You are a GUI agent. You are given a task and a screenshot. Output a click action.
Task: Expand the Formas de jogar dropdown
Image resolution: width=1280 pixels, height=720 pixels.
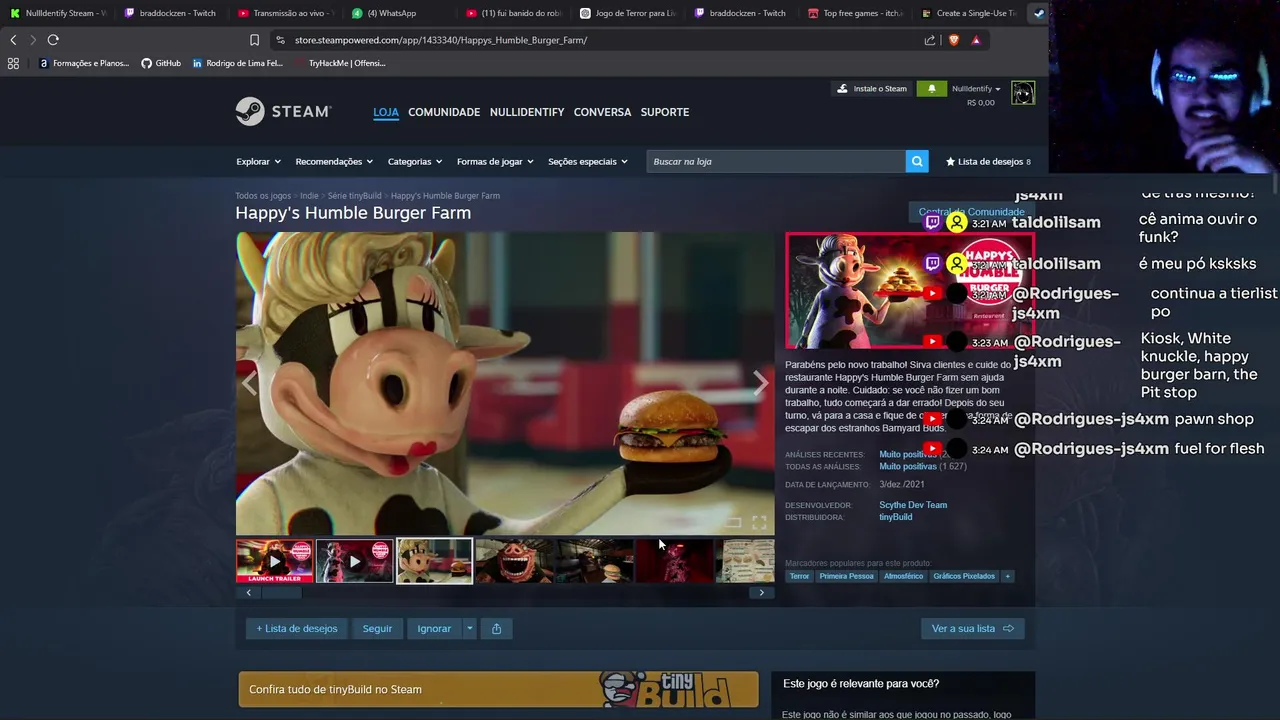(495, 161)
